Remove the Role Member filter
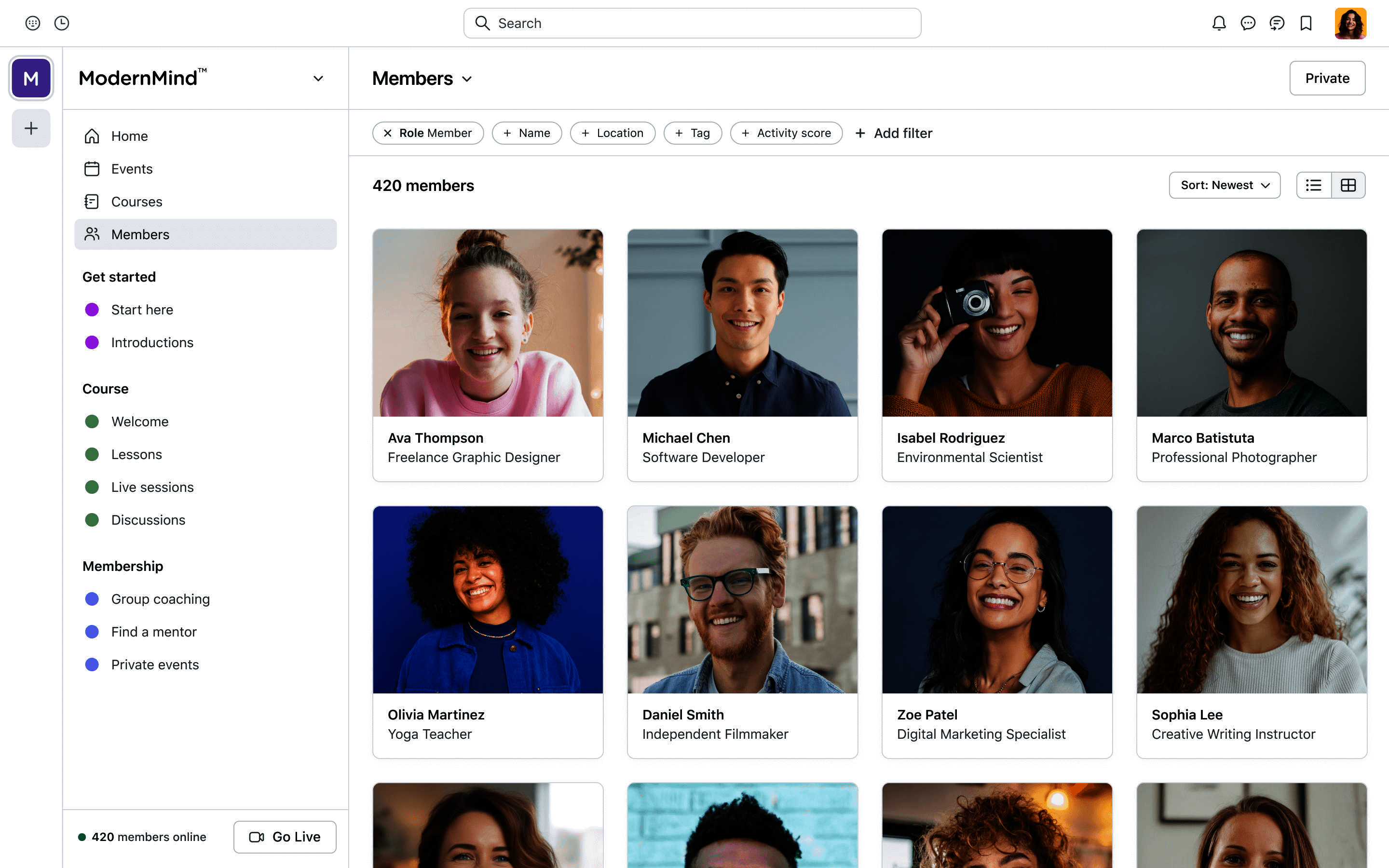The width and height of the screenshot is (1389, 868). pyautogui.click(x=387, y=133)
